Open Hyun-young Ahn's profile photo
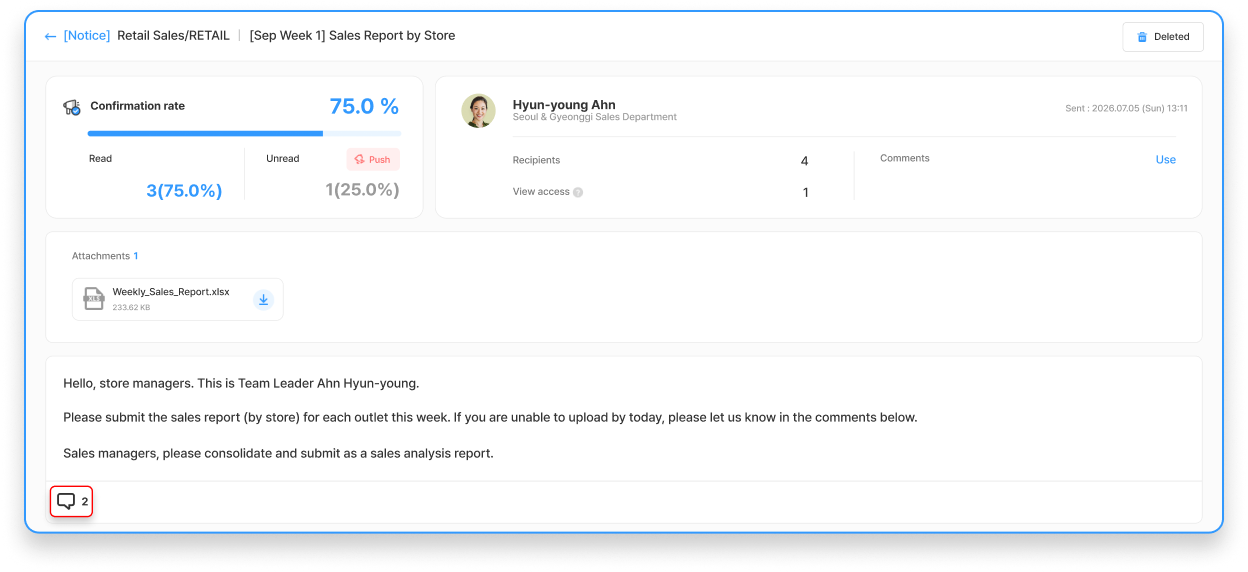This screenshot has width=1248, height=572. point(478,111)
